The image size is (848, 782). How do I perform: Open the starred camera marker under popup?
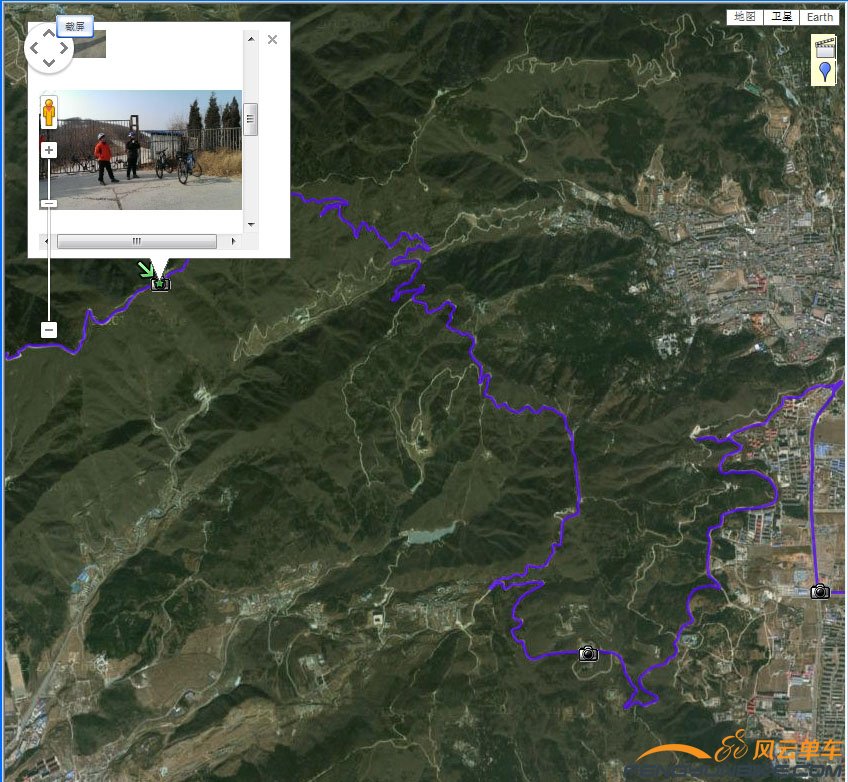pyautogui.click(x=160, y=284)
